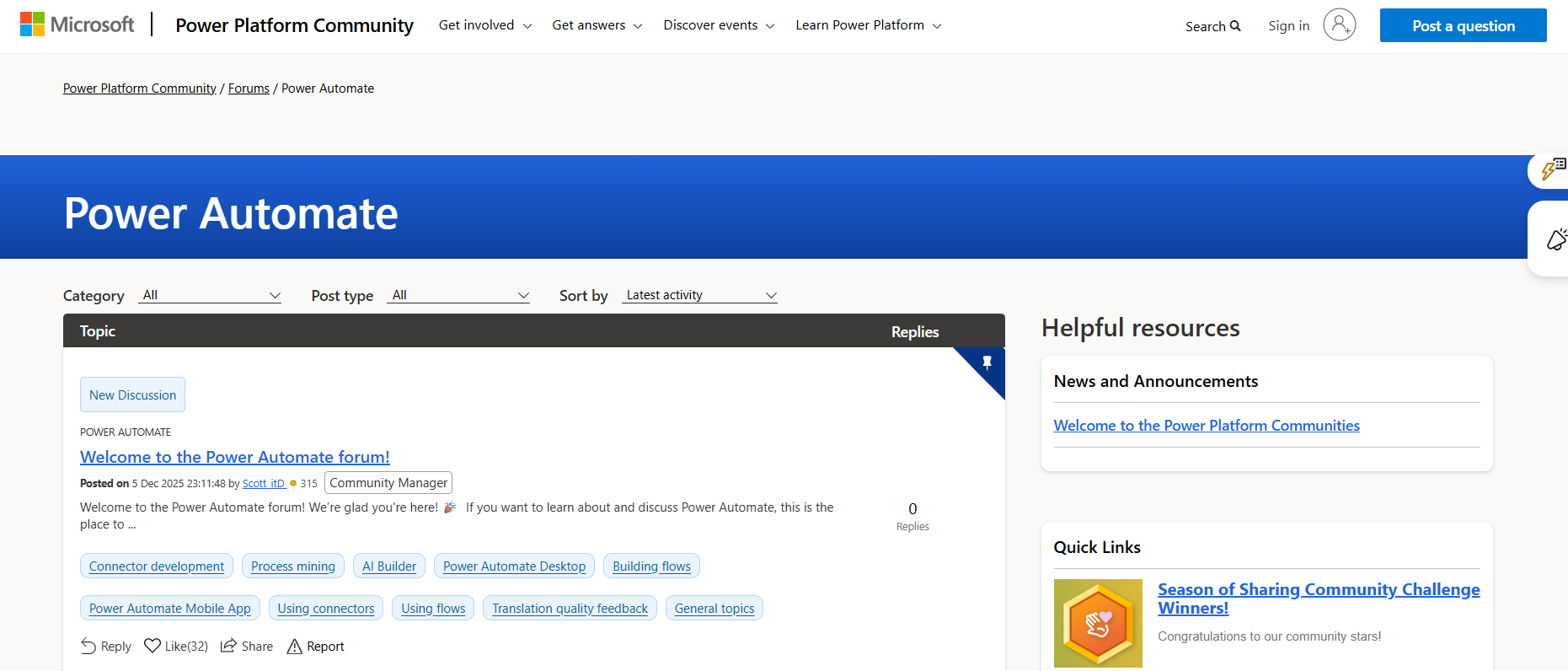This screenshot has height=671, width=1568.
Task: Open Scott_itD author profile
Action: pos(264,484)
